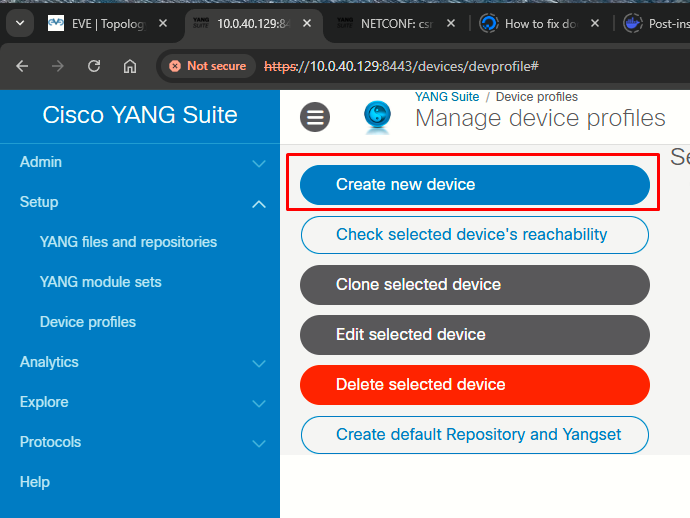Click the Manage device profiles heading
This screenshot has width=690, height=518.
[x=540, y=118]
